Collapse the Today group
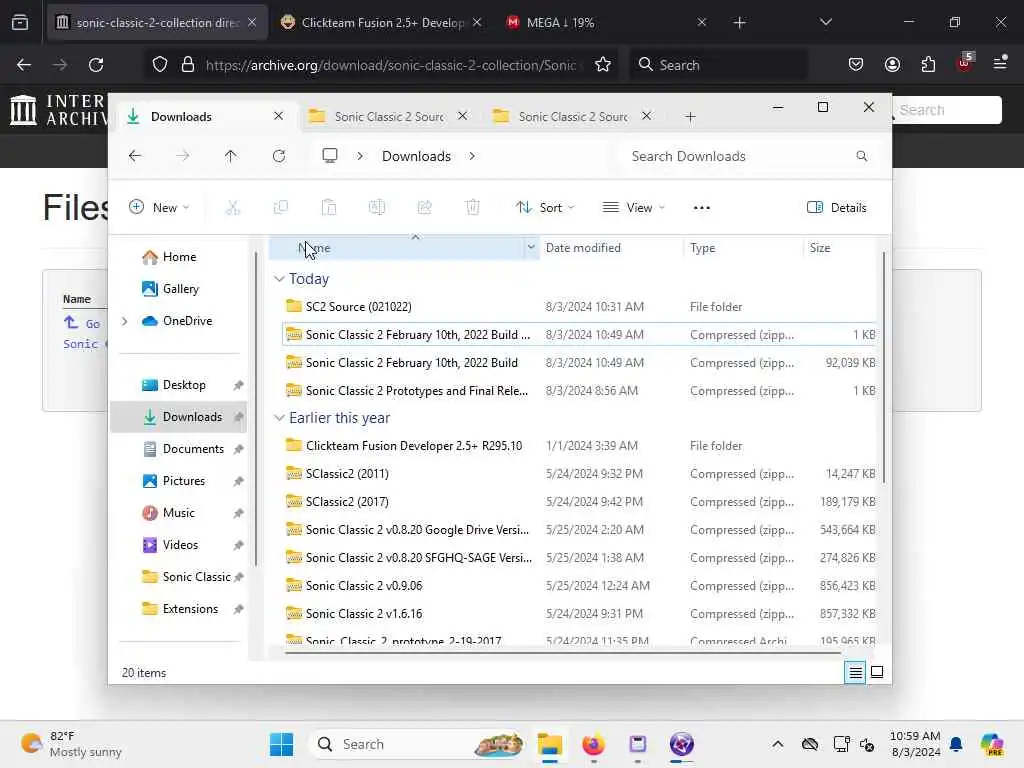Screen dimensions: 1024x768 click(x=279, y=279)
